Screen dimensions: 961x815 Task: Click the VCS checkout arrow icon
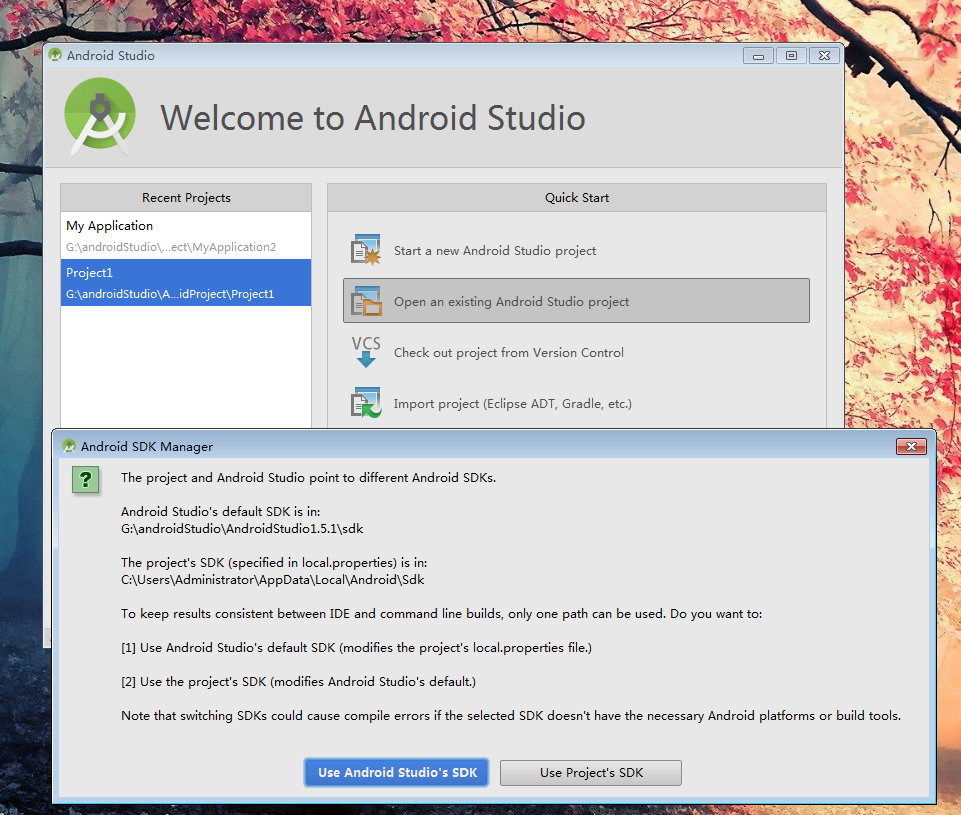click(366, 352)
